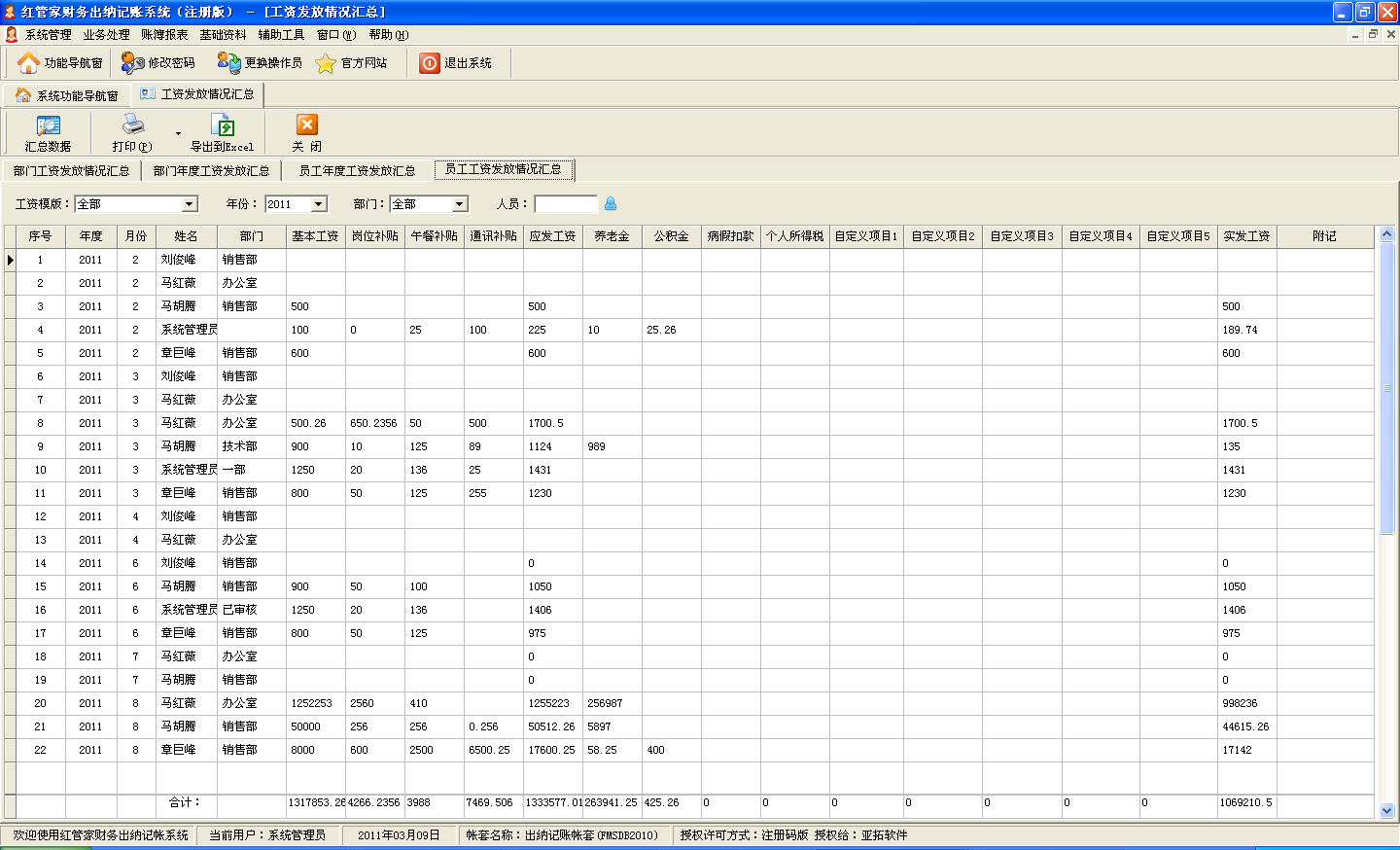This screenshot has width=1400, height=850.
Task: Click the 打印 printer icon
Action: pos(132,125)
